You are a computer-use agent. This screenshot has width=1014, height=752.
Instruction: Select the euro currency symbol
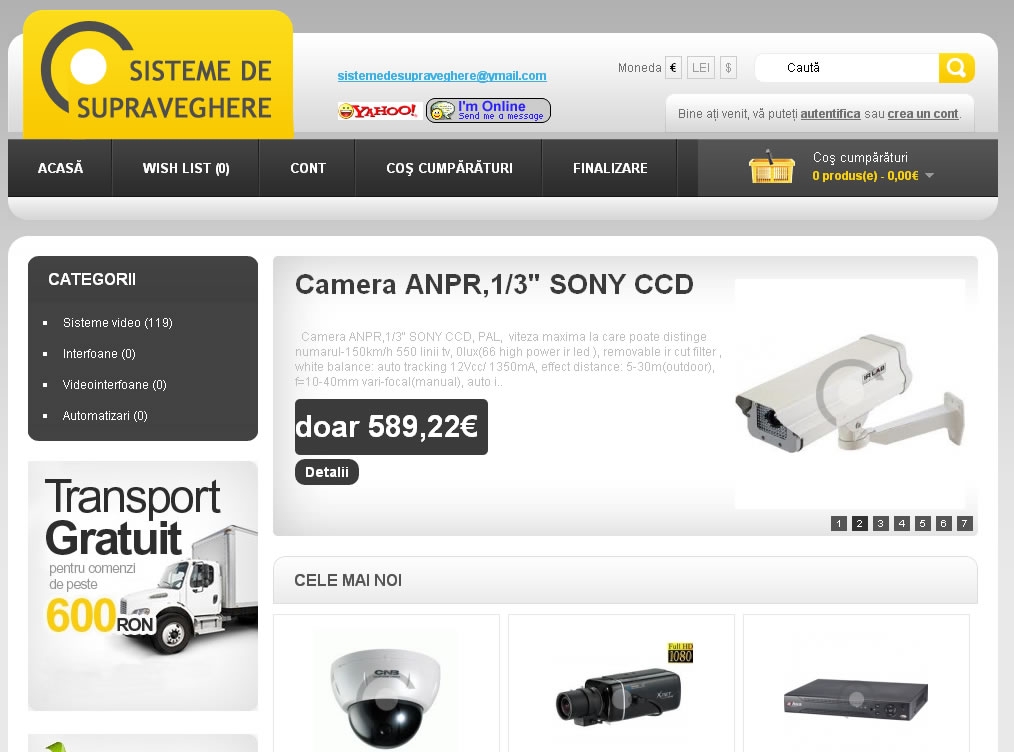[x=673, y=68]
